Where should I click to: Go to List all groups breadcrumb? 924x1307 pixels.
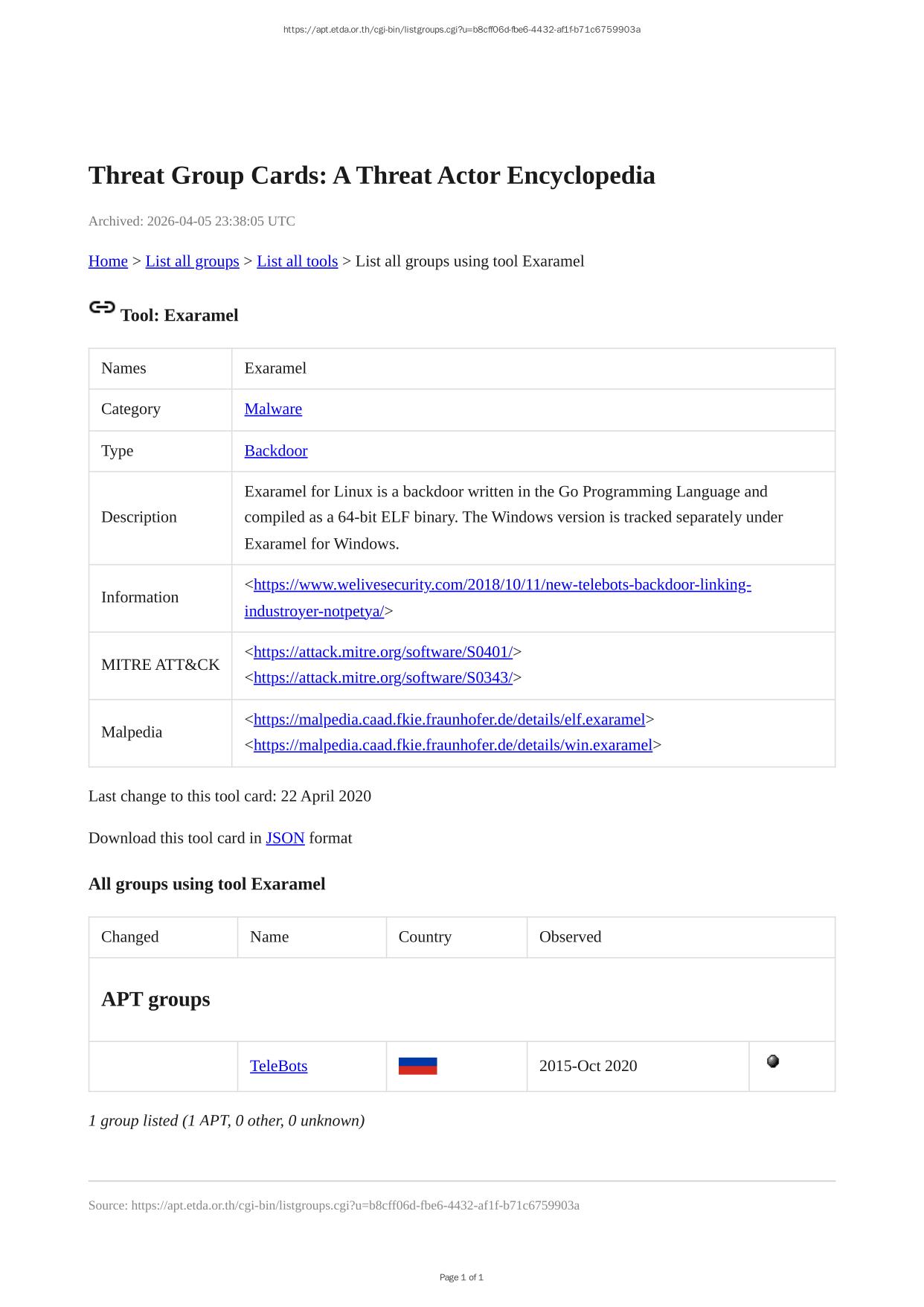click(192, 261)
